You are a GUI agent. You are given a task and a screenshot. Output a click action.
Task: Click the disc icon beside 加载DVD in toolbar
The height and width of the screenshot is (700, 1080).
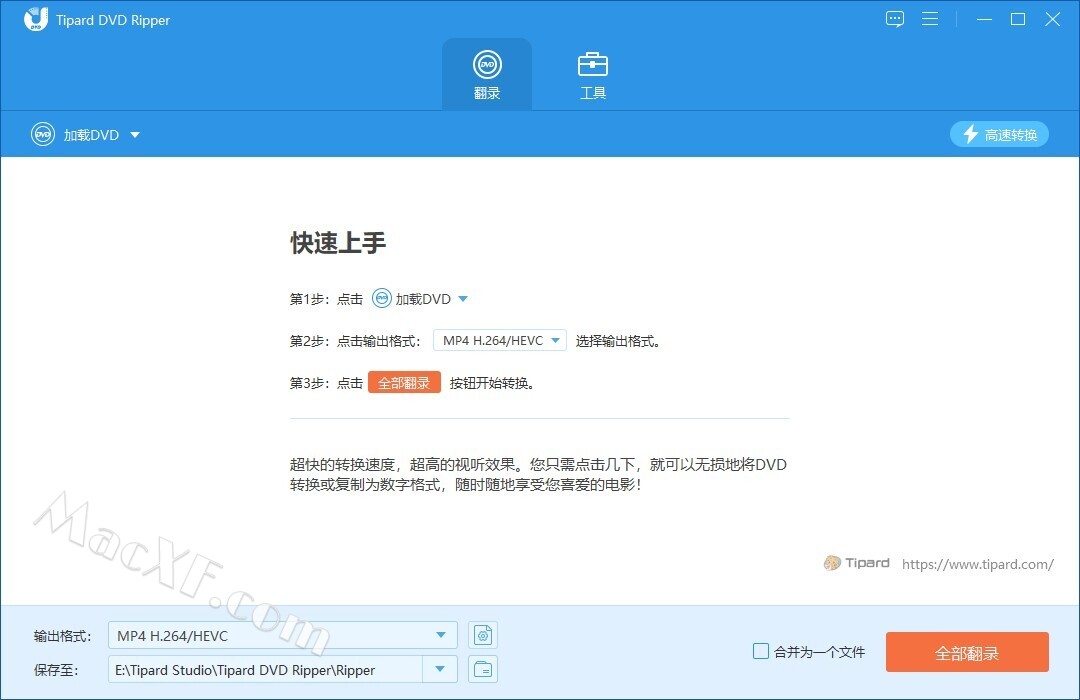pos(43,134)
